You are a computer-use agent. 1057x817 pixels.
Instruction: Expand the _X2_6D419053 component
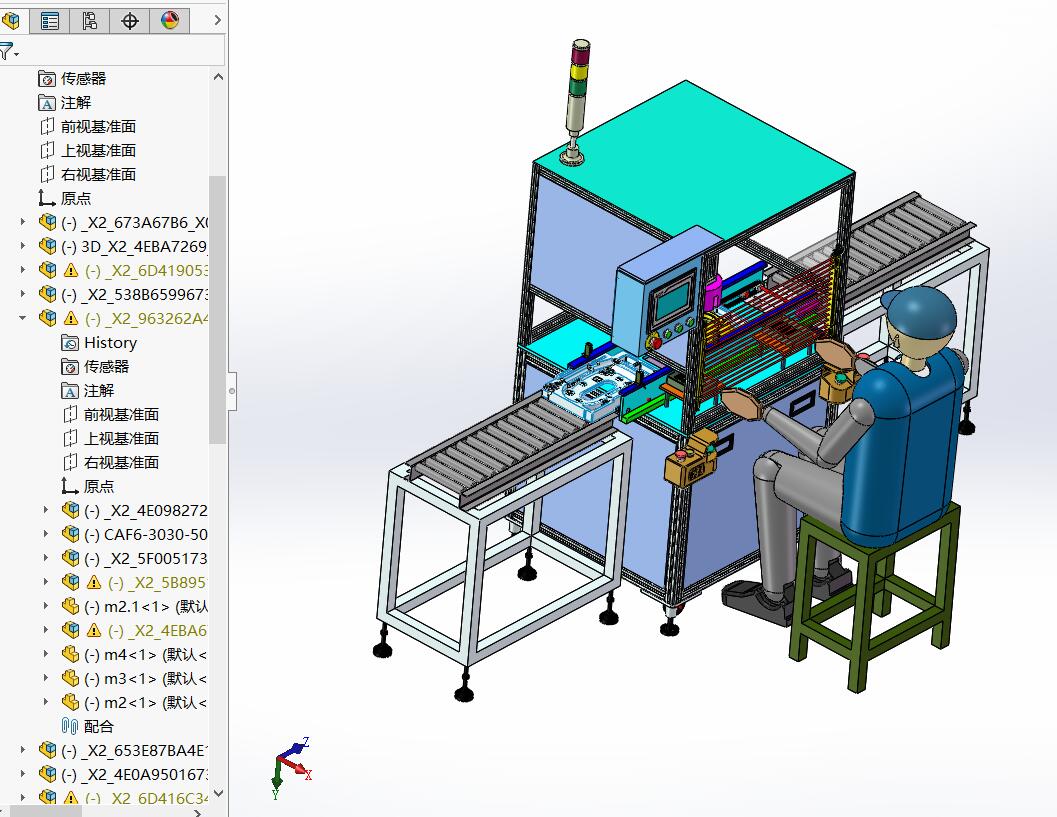click(23, 270)
